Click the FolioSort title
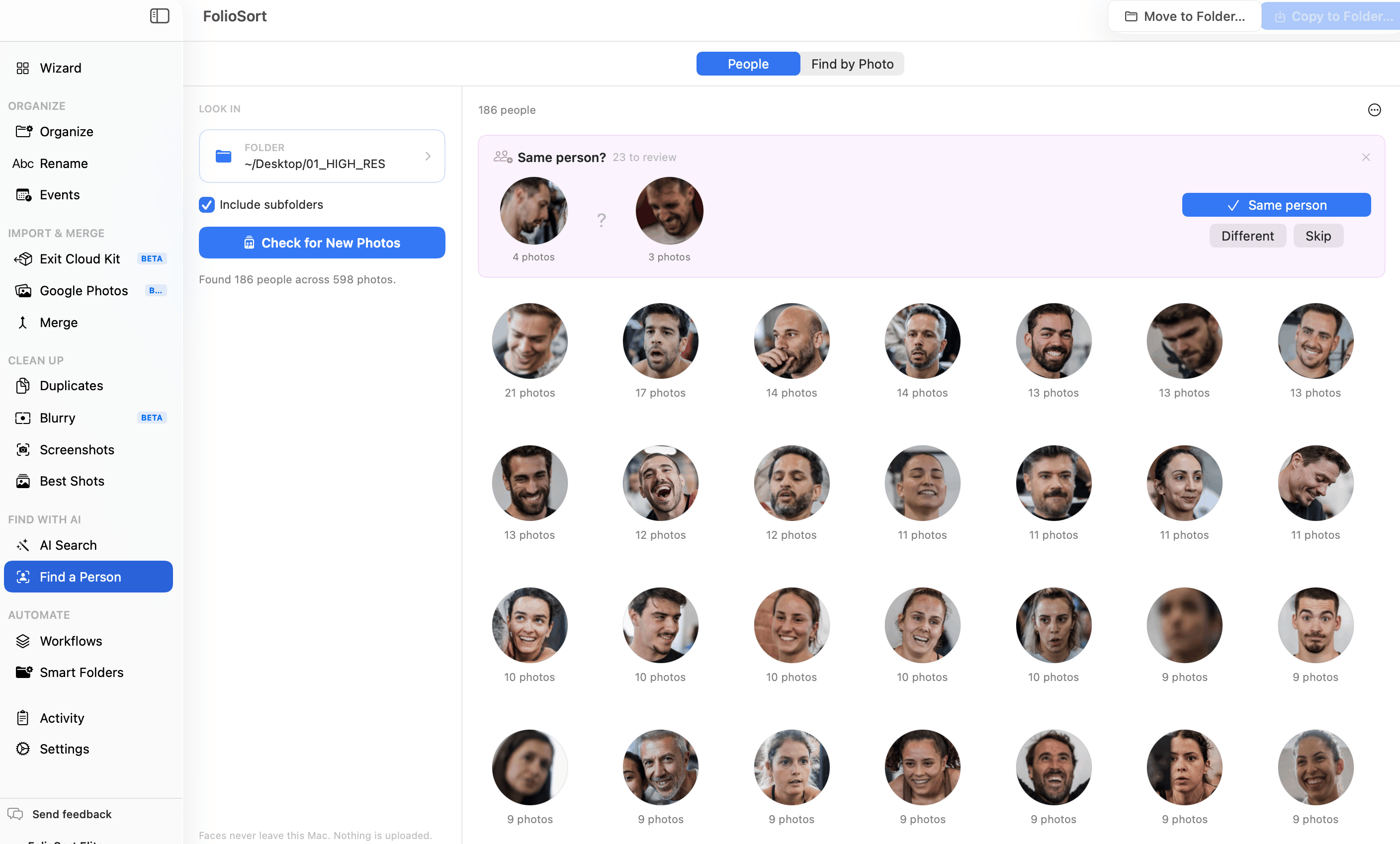Viewport: 1400px width, 844px height. click(x=235, y=16)
